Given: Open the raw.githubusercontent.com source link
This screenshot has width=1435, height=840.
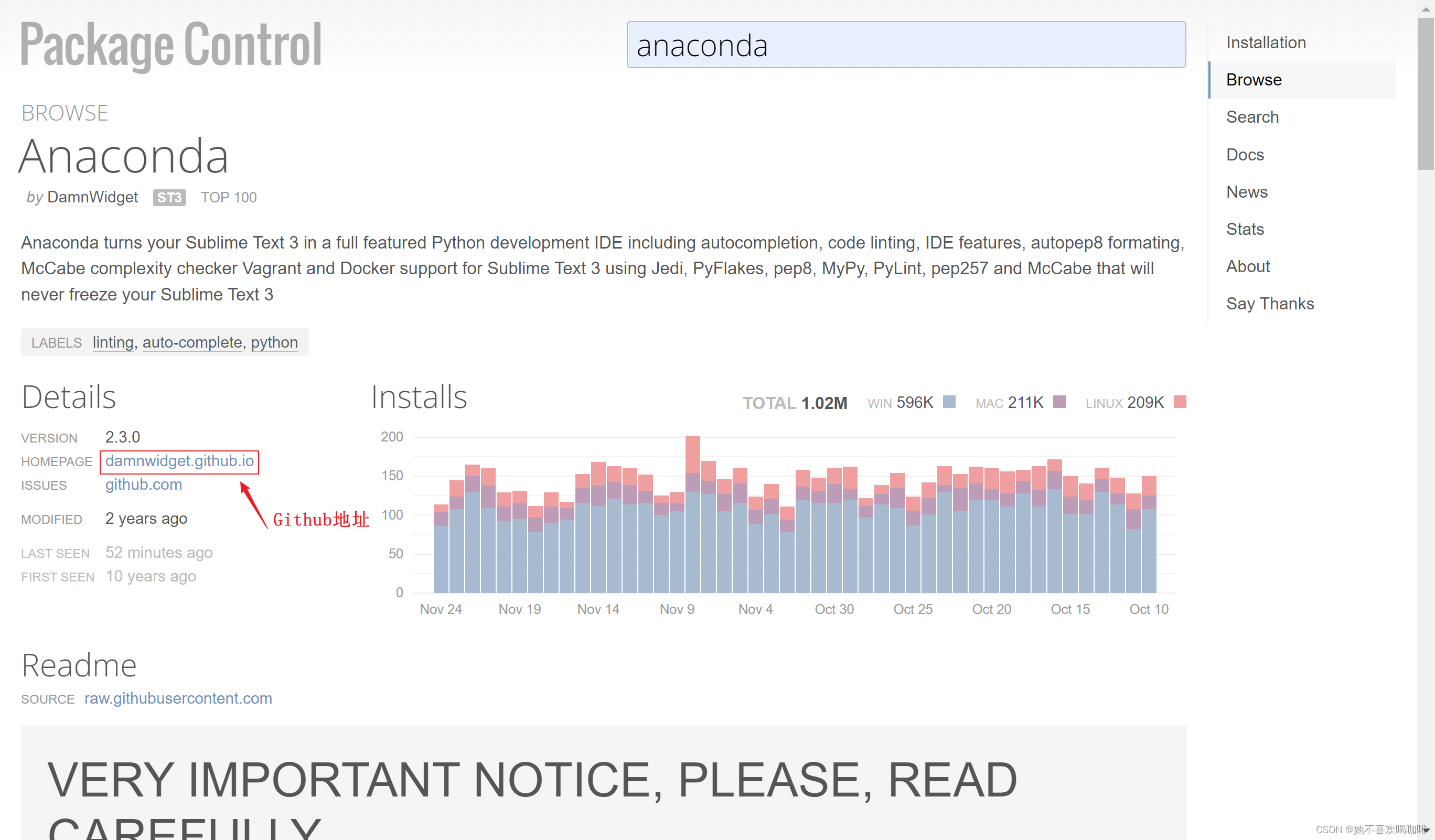Looking at the screenshot, I should click(178, 698).
